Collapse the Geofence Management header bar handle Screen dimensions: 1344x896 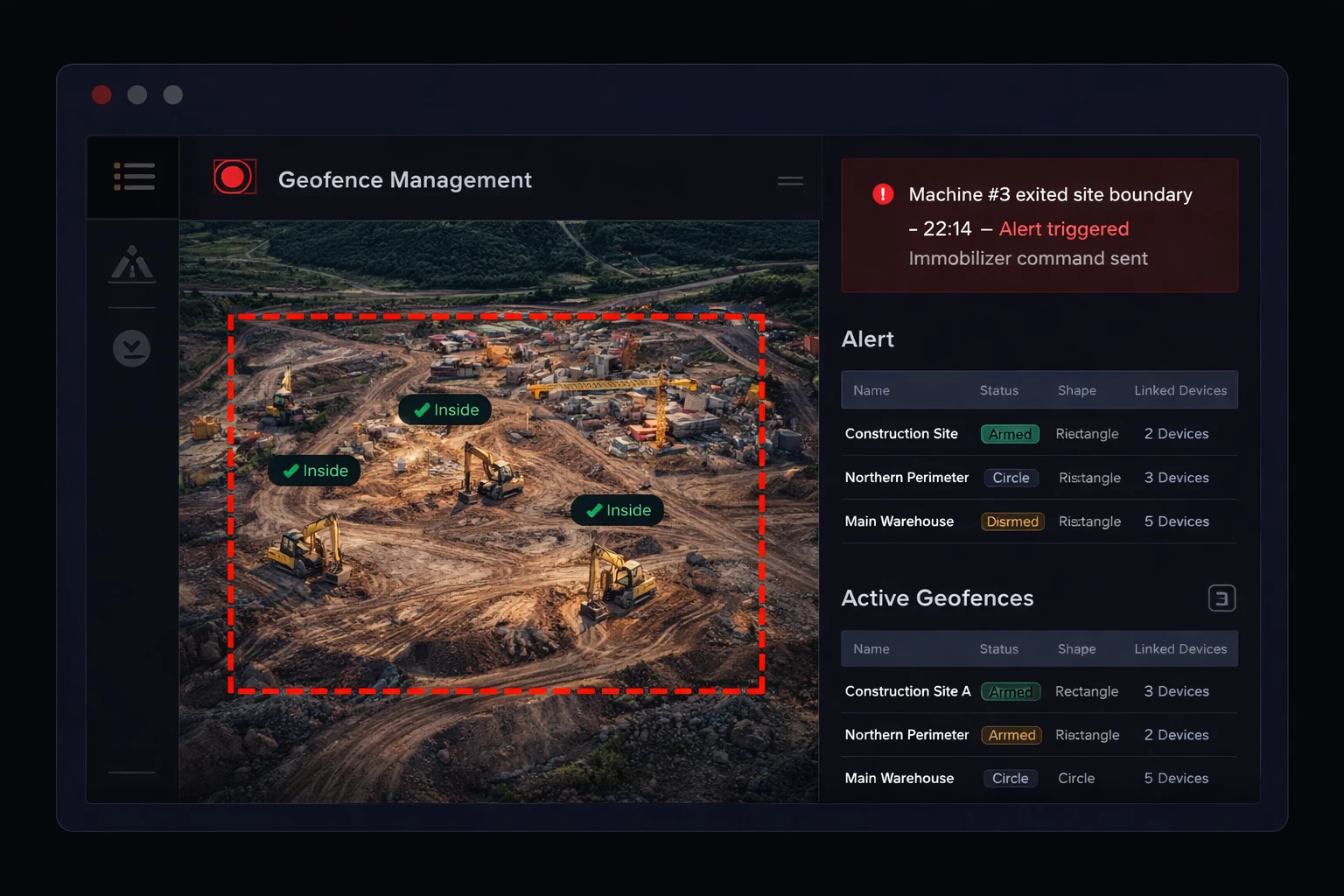point(790,181)
